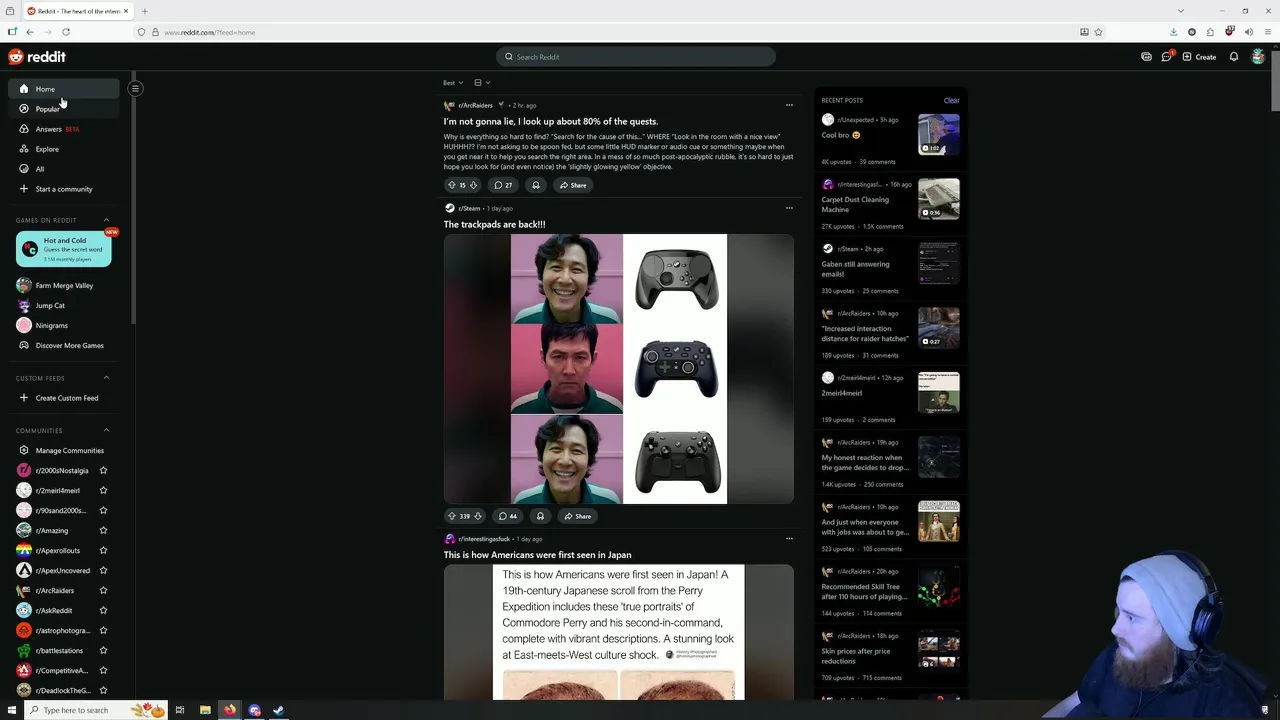Open Reddit chat with notification badge
This screenshot has width=1280, height=720.
[x=1166, y=57]
